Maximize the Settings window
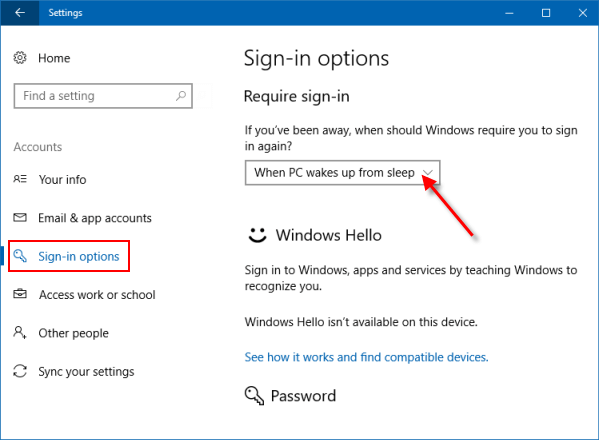The height and width of the screenshot is (440, 599). point(546,13)
